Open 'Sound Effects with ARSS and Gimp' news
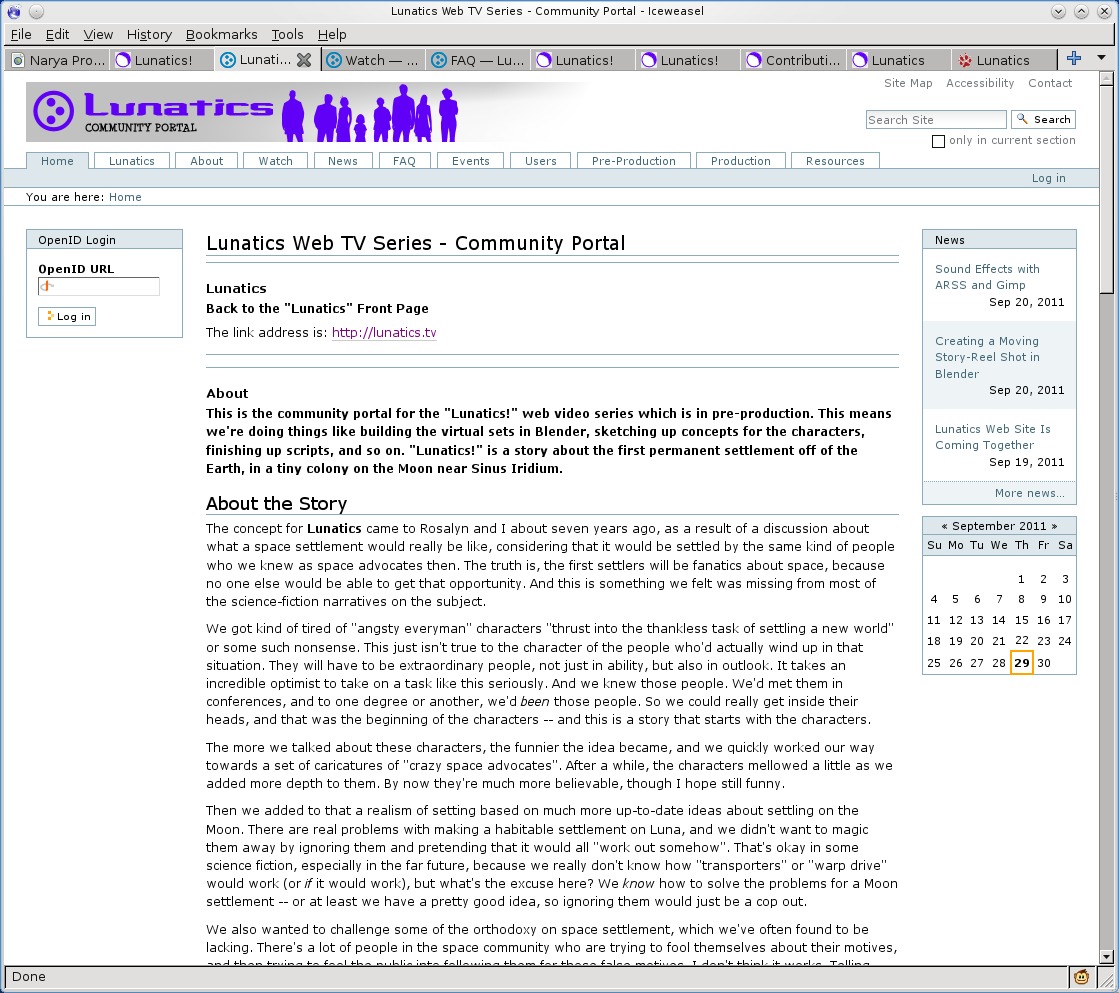This screenshot has width=1119, height=993. click(x=987, y=277)
